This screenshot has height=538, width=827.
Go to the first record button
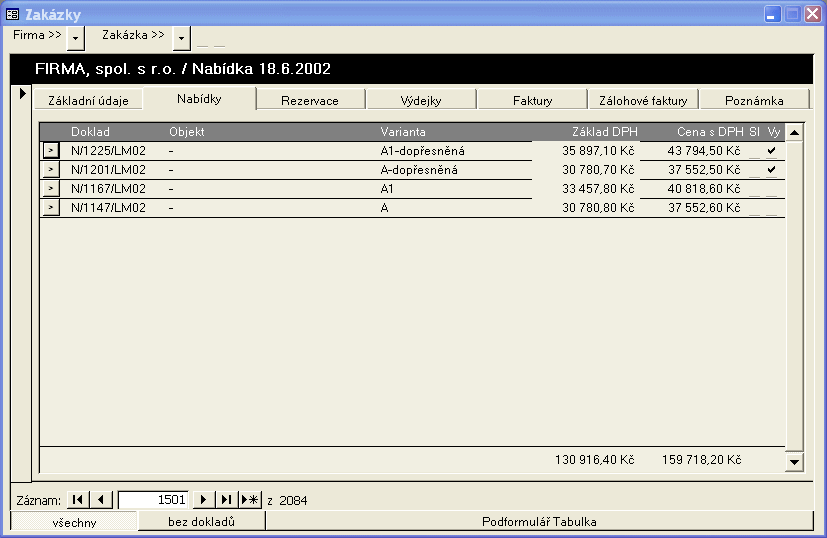click(78, 499)
